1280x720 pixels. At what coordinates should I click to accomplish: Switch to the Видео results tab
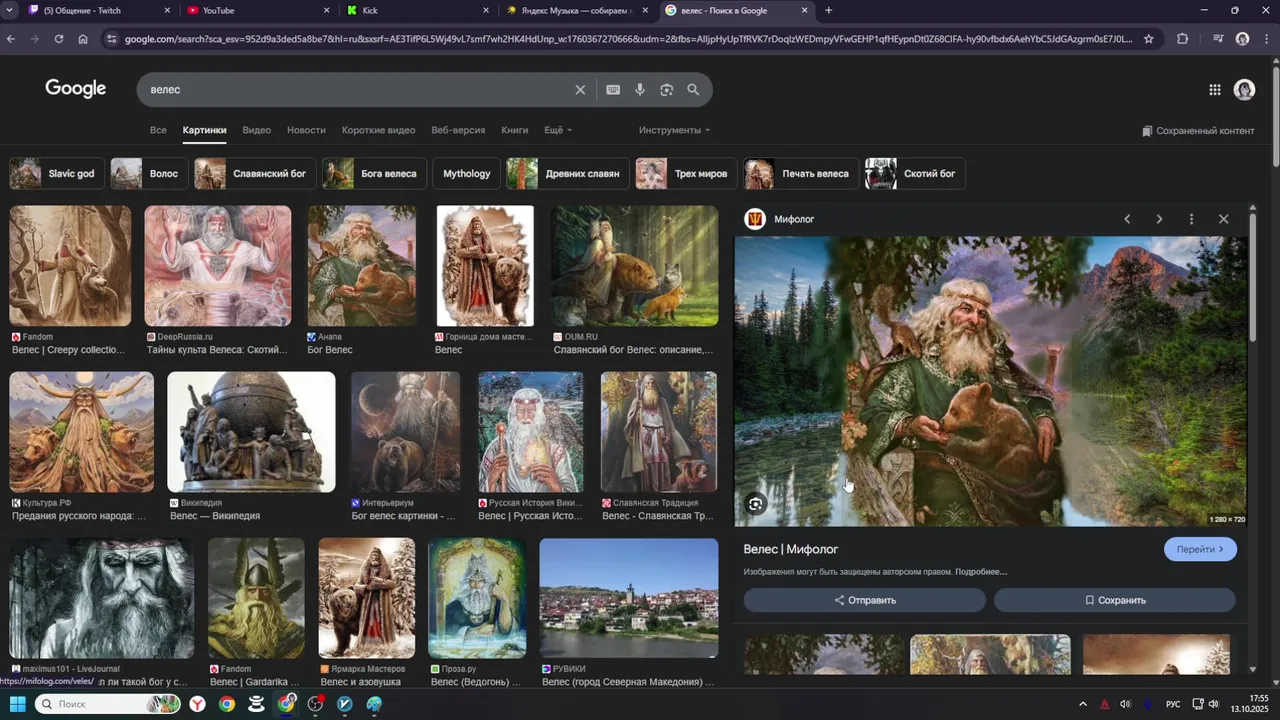pos(256,130)
